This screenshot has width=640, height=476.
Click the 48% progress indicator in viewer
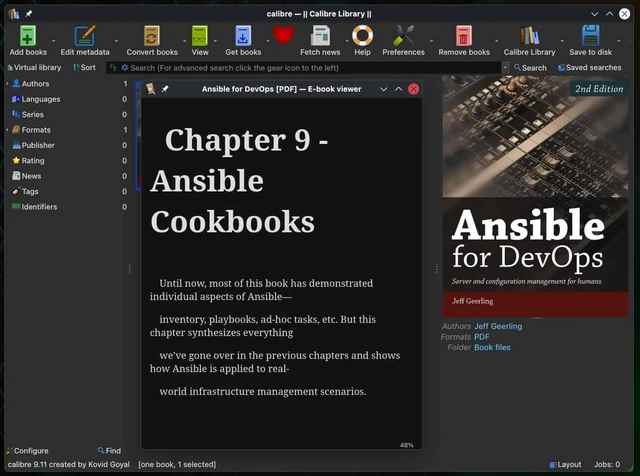tap(407, 445)
